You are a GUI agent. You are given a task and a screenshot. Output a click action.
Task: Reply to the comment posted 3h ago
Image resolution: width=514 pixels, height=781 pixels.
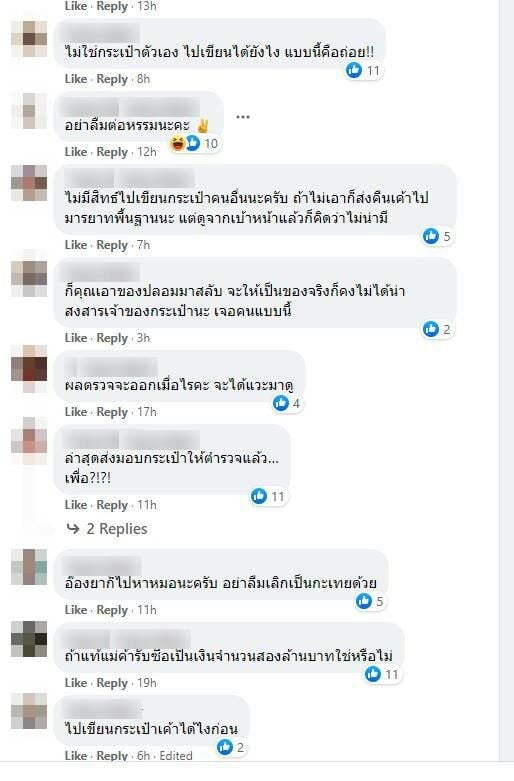pos(112,338)
